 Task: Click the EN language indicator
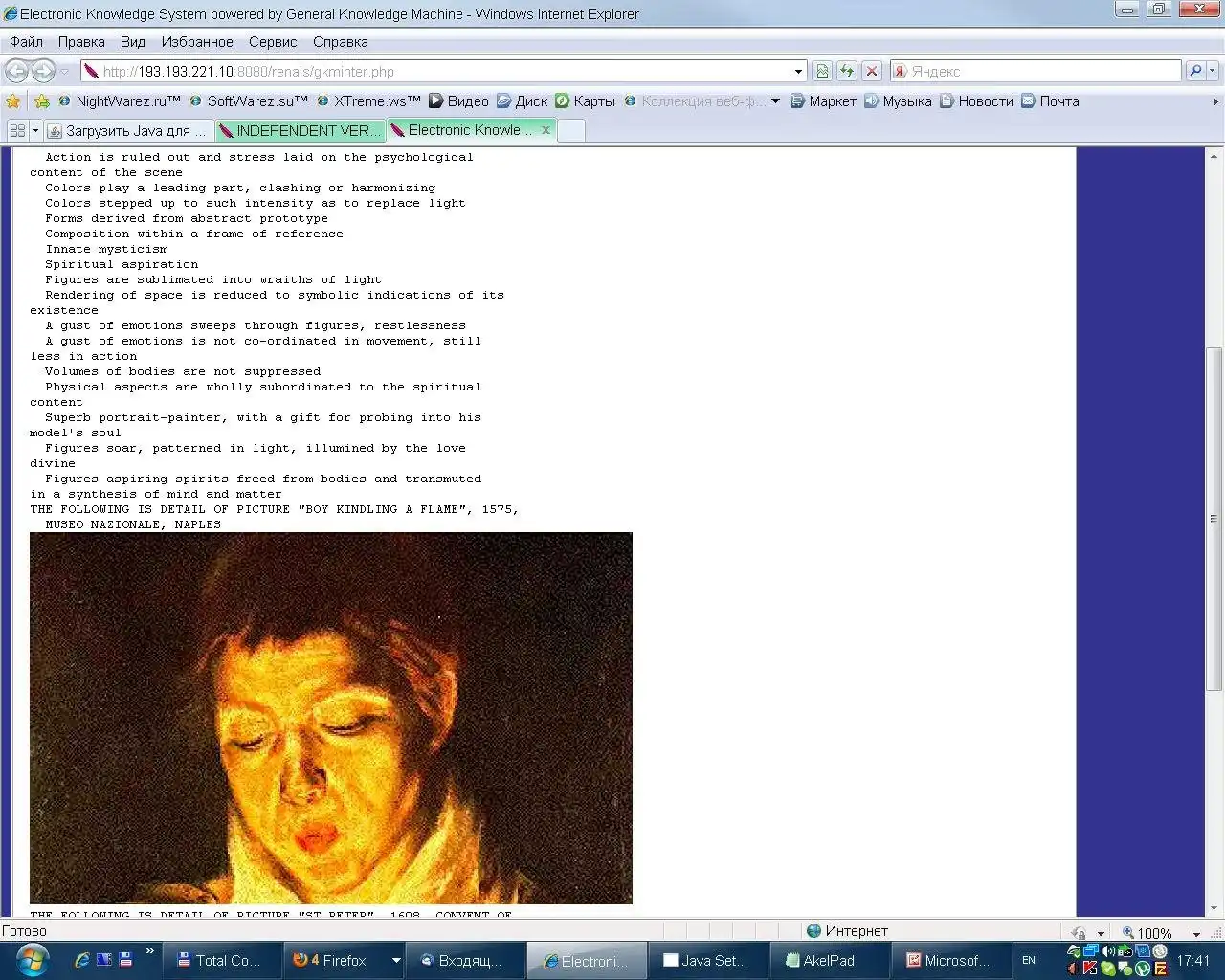(1029, 960)
